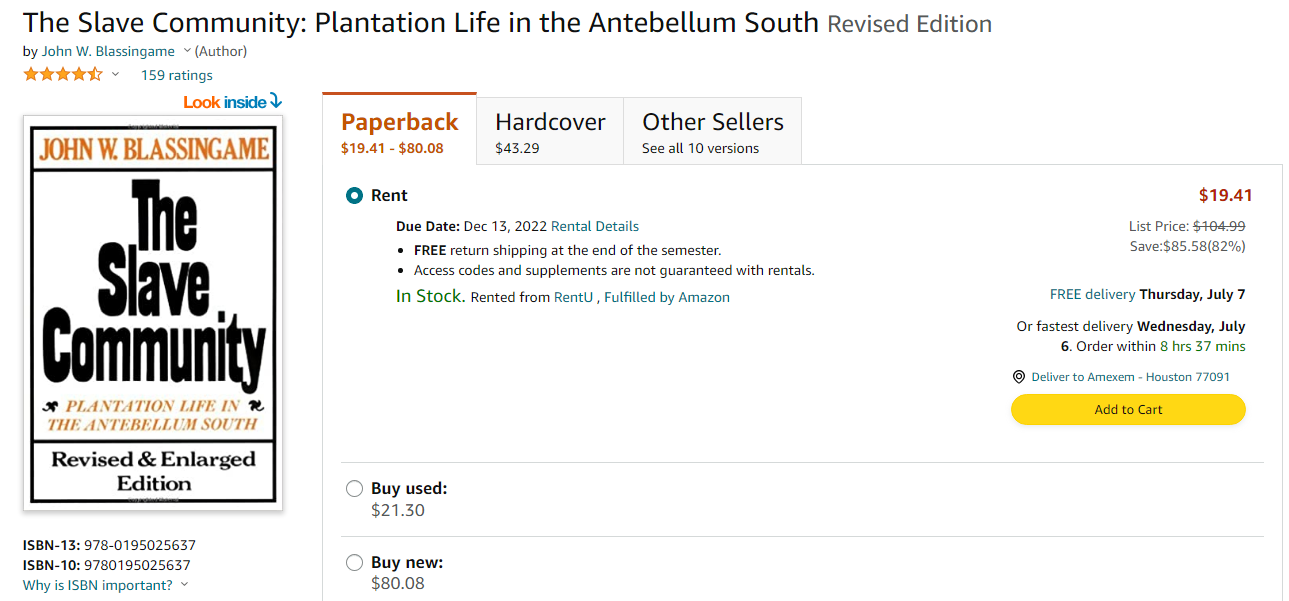Select the Buy new radio option
1289x601 pixels.
354,563
